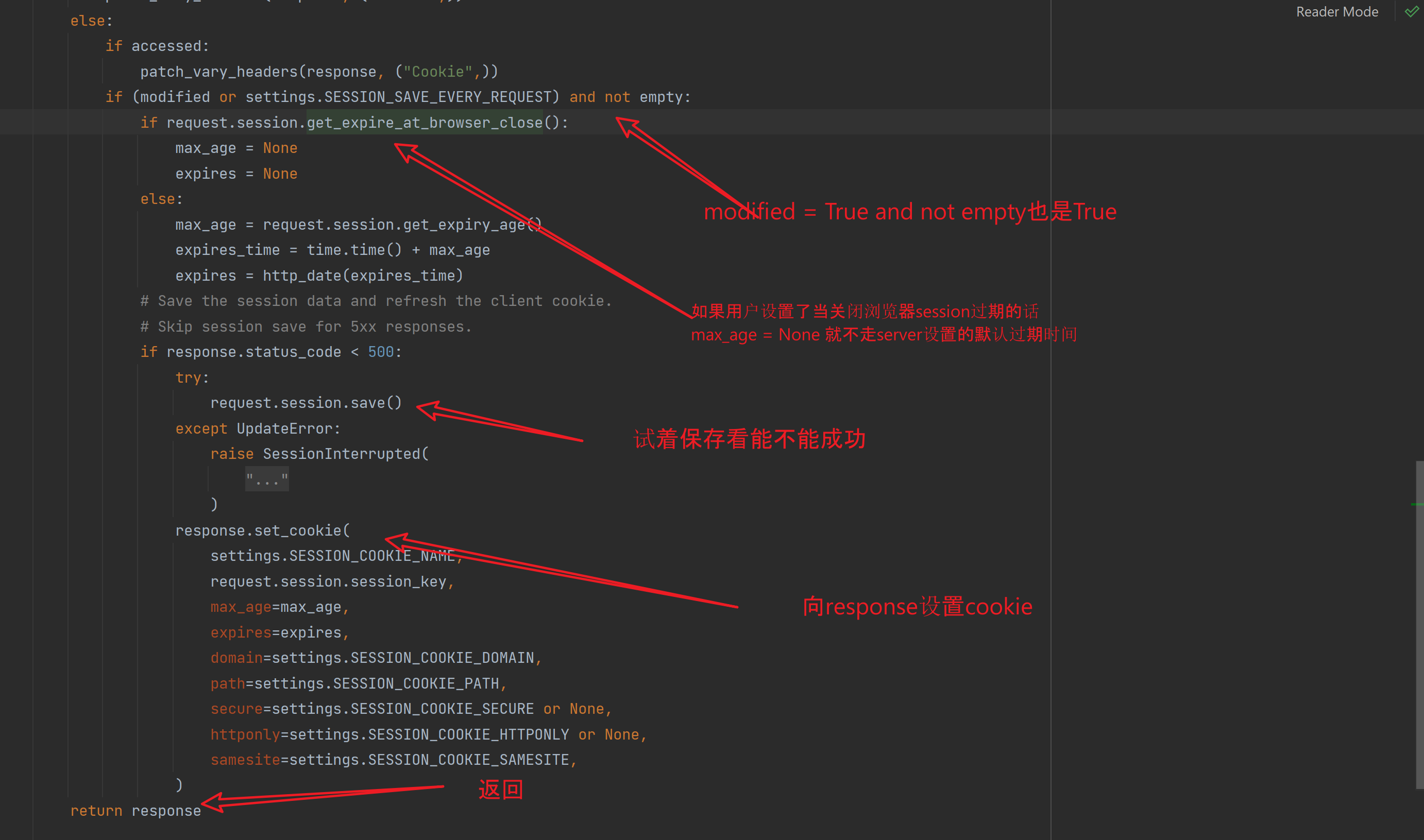
Task: Click the samesite keyword argument
Action: coord(245,760)
